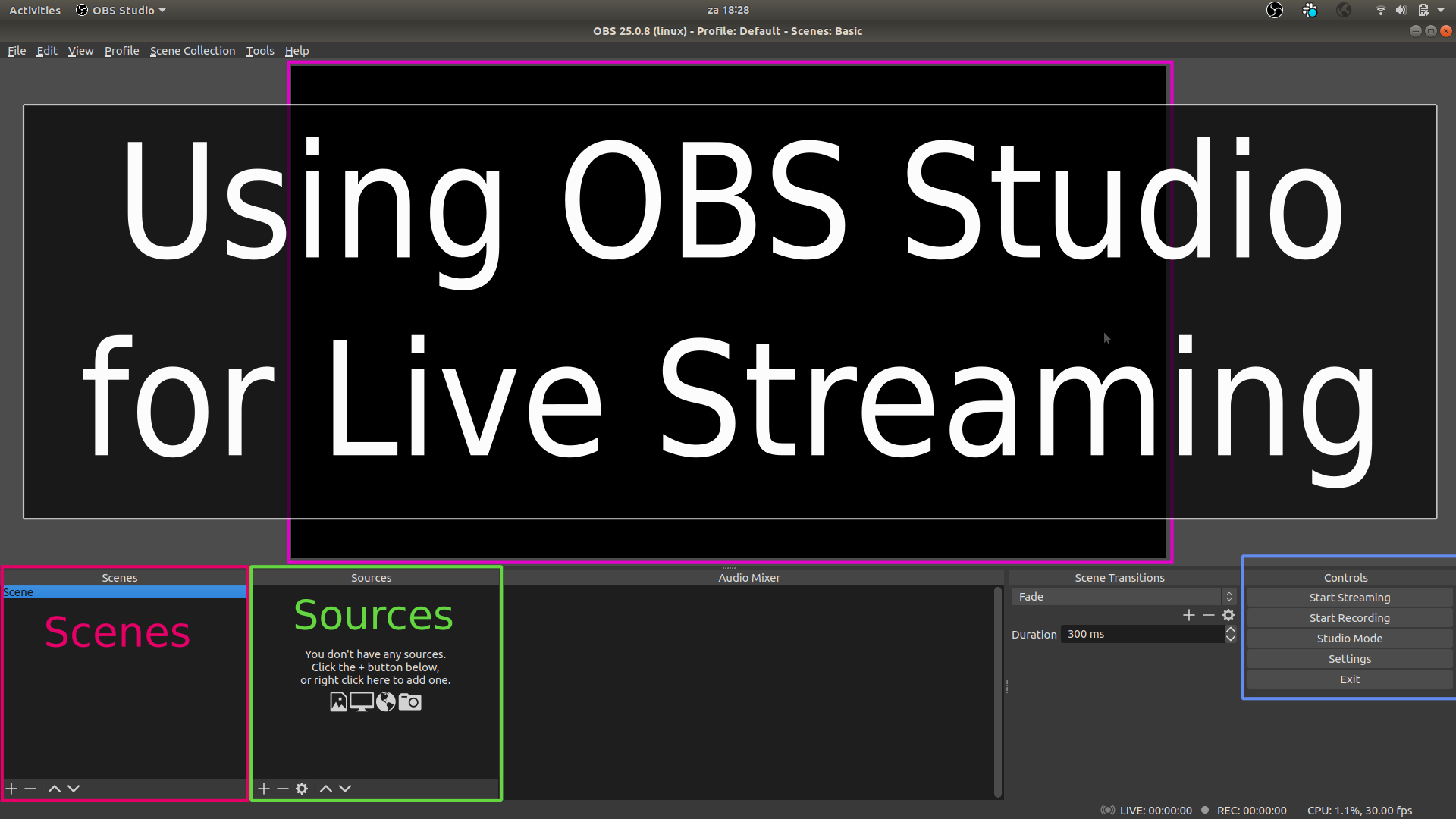Open the system menu arrow in top bar
Image resolution: width=1456 pixels, height=819 pixels.
[x=1441, y=10]
